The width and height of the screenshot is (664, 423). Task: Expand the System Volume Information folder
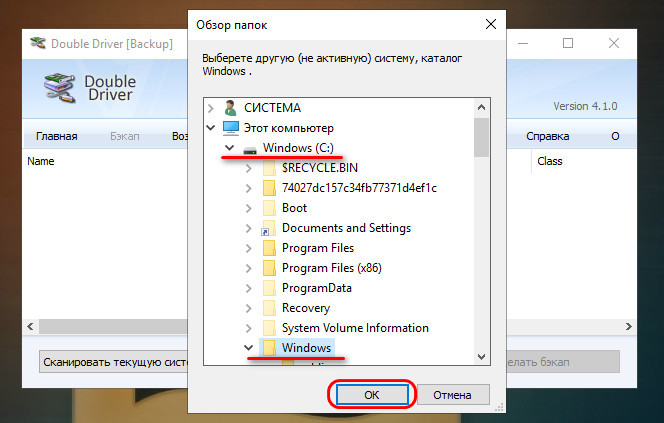pos(249,328)
